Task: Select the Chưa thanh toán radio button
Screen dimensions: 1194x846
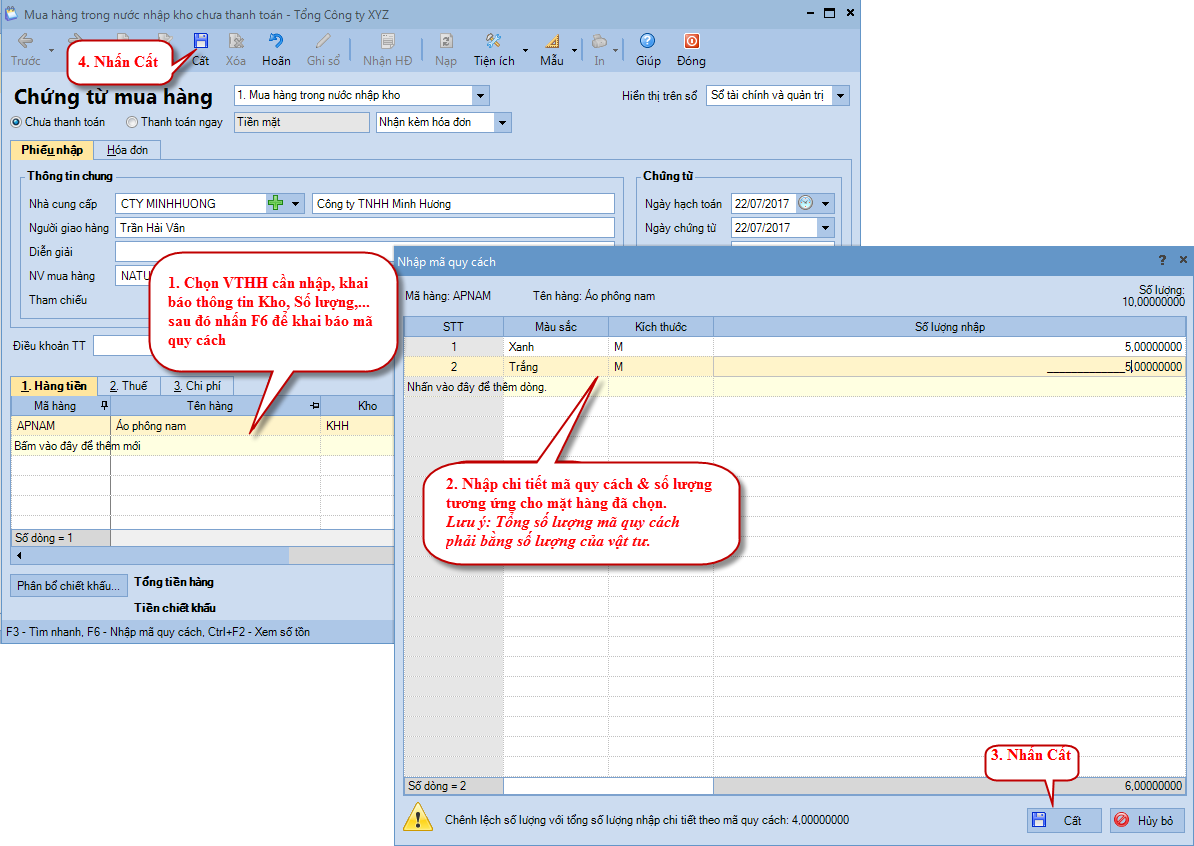Action: click(x=16, y=122)
